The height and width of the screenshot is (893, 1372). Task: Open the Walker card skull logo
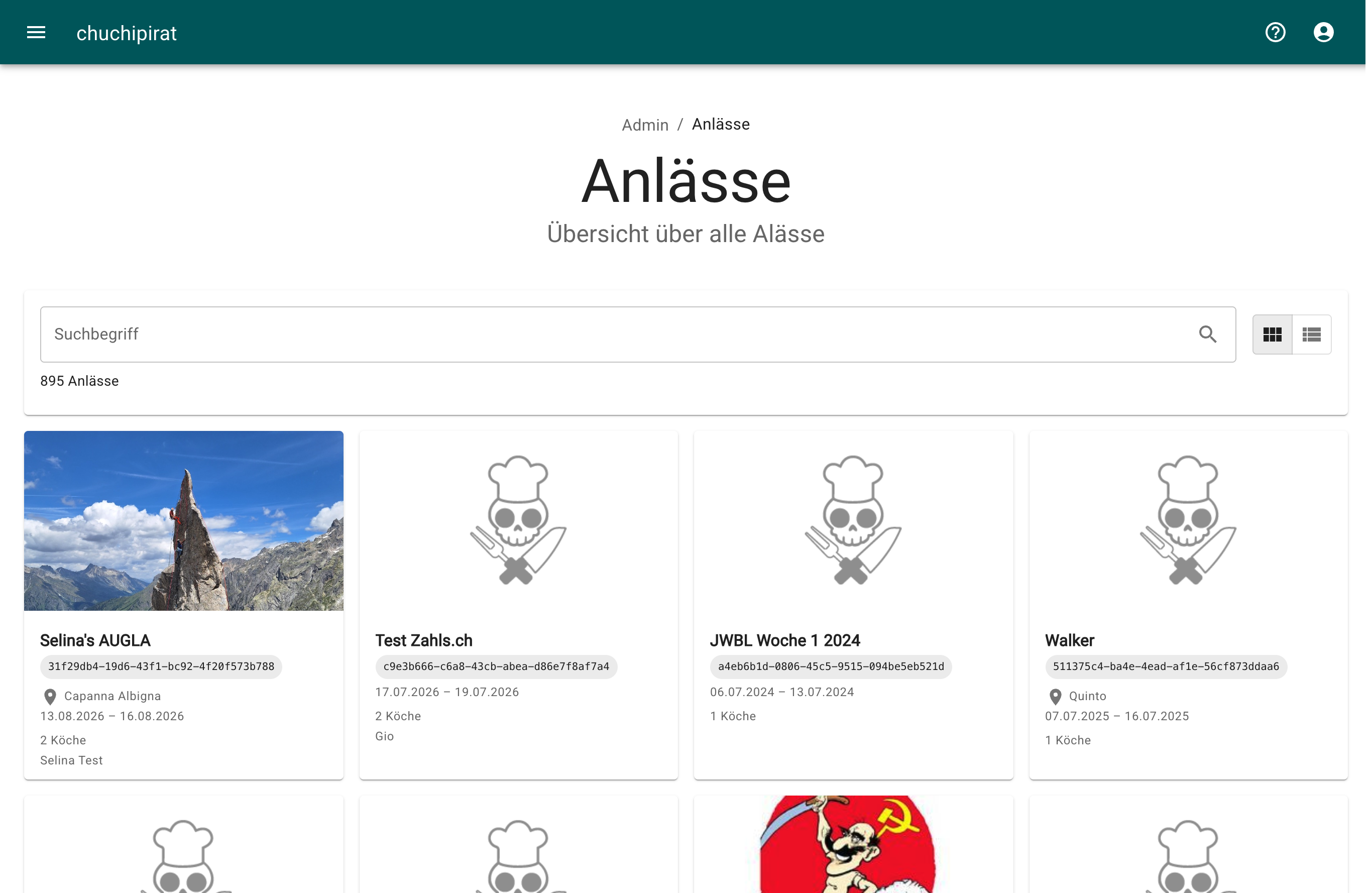1188,520
